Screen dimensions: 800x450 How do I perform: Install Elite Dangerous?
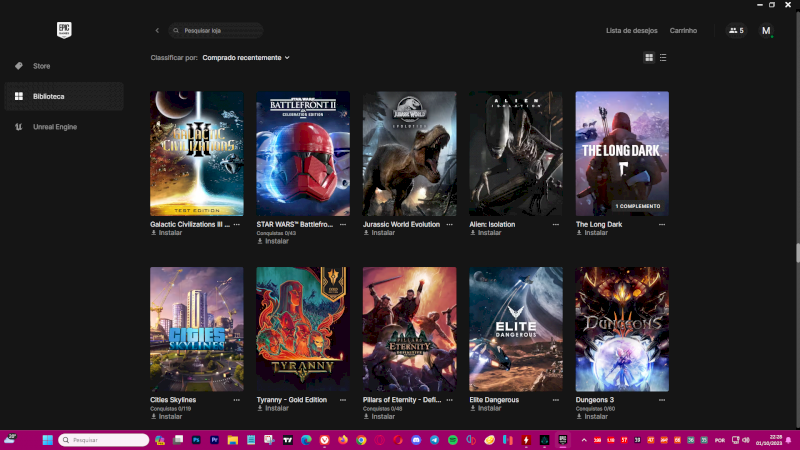tap(486, 408)
